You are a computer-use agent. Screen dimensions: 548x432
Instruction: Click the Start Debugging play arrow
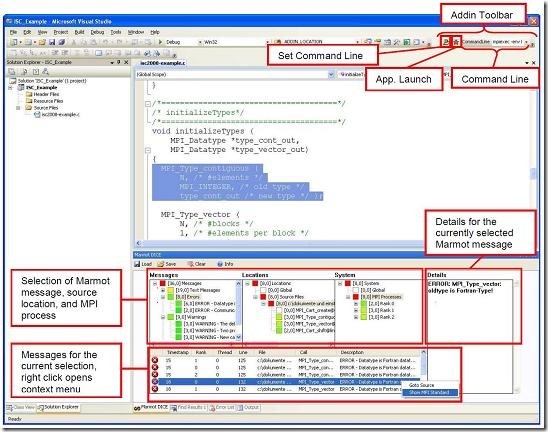(x=160, y=42)
